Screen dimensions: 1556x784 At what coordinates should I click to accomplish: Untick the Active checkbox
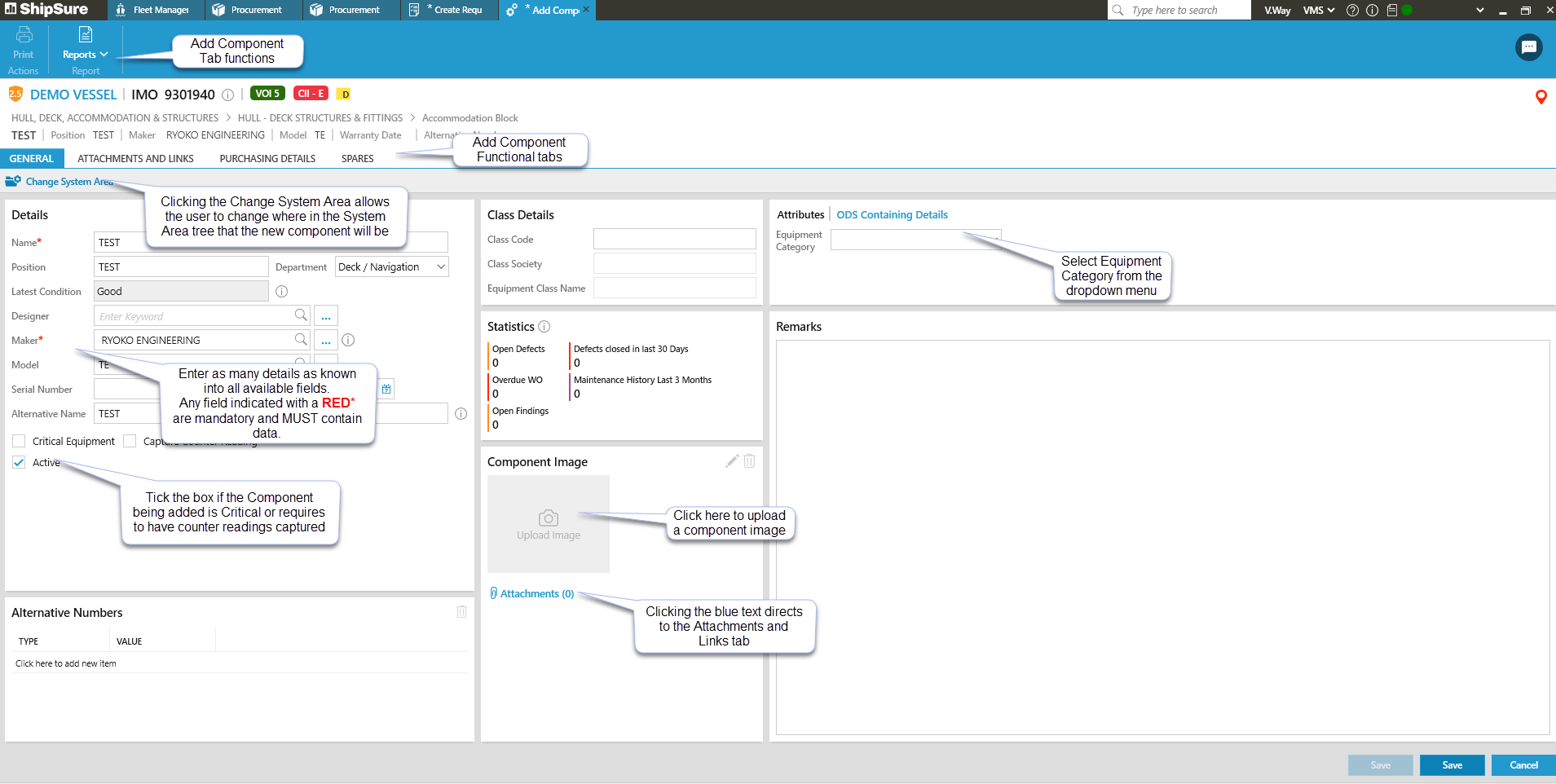(19, 462)
